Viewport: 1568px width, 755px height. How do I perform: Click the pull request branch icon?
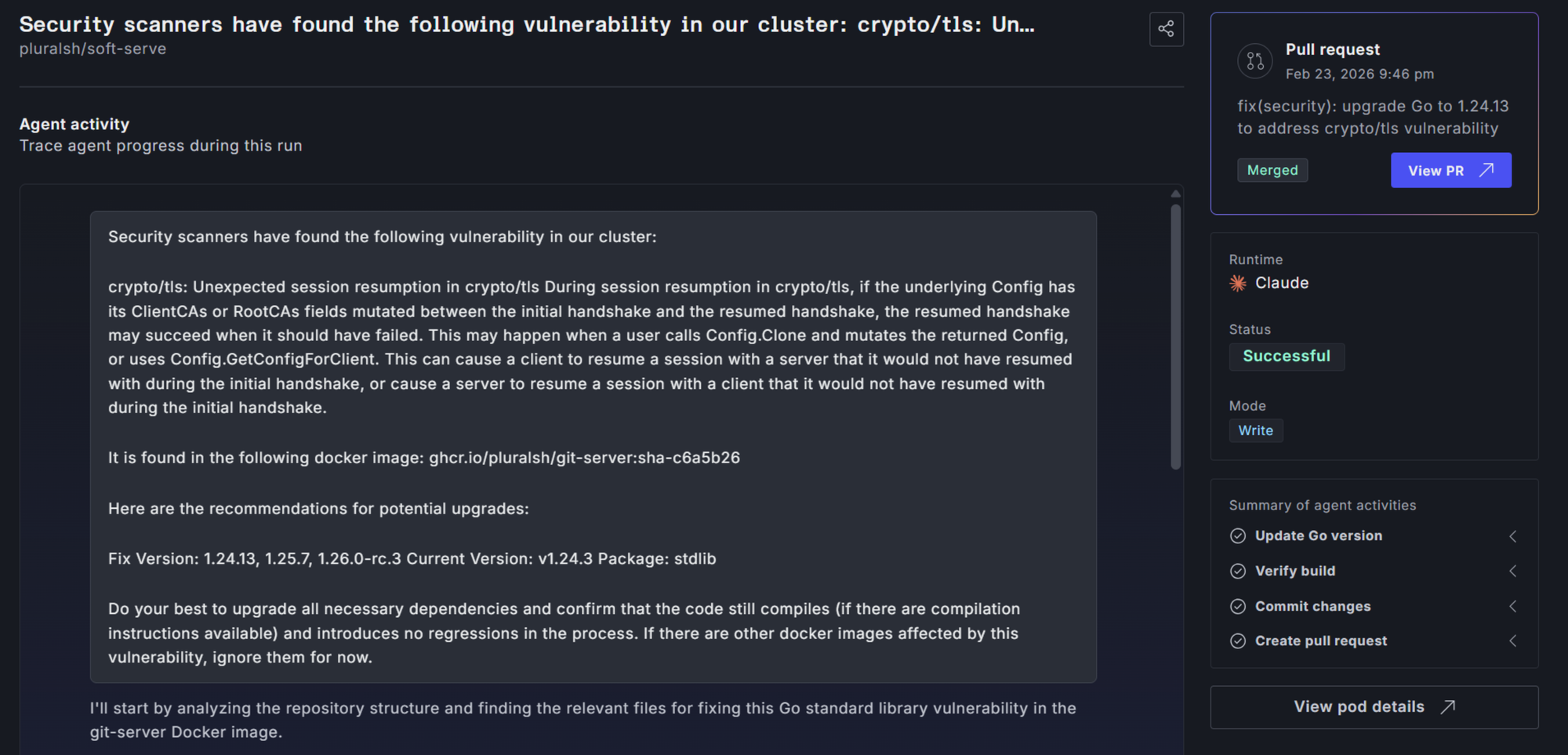click(1254, 60)
